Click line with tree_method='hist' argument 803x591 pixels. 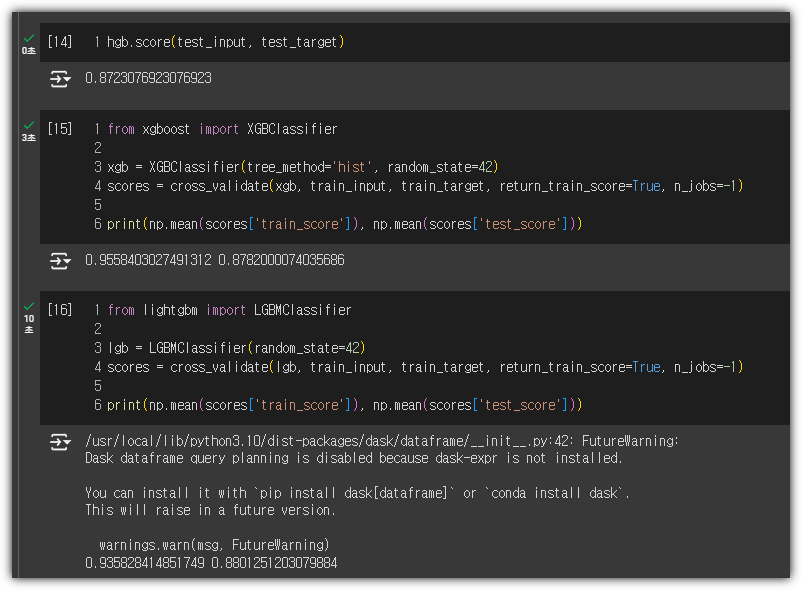pos(303,167)
